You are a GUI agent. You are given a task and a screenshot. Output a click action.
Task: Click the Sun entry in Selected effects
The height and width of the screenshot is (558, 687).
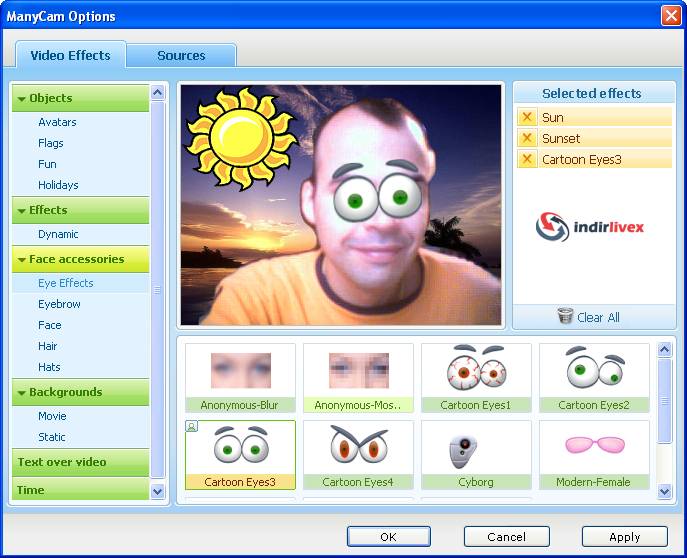tap(605, 117)
